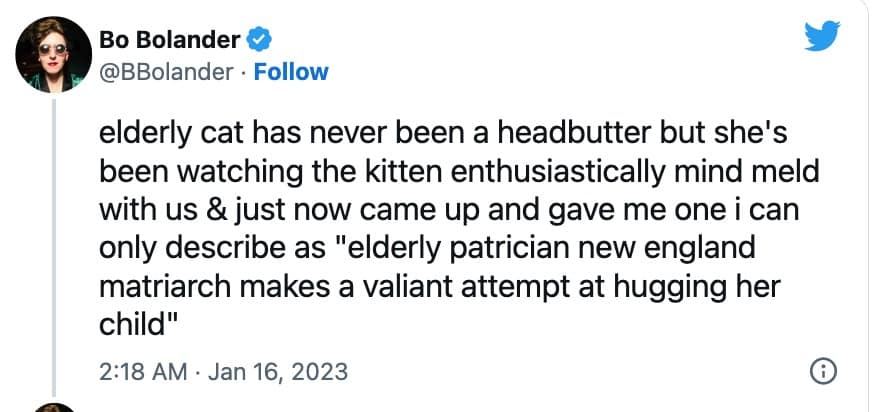Open Bo Bolander's profile picture
The height and width of the screenshot is (412, 872).
[56, 55]
